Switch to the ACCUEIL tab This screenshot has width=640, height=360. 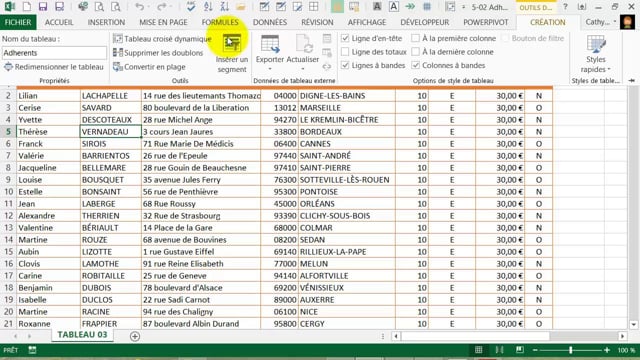[59, 22]
